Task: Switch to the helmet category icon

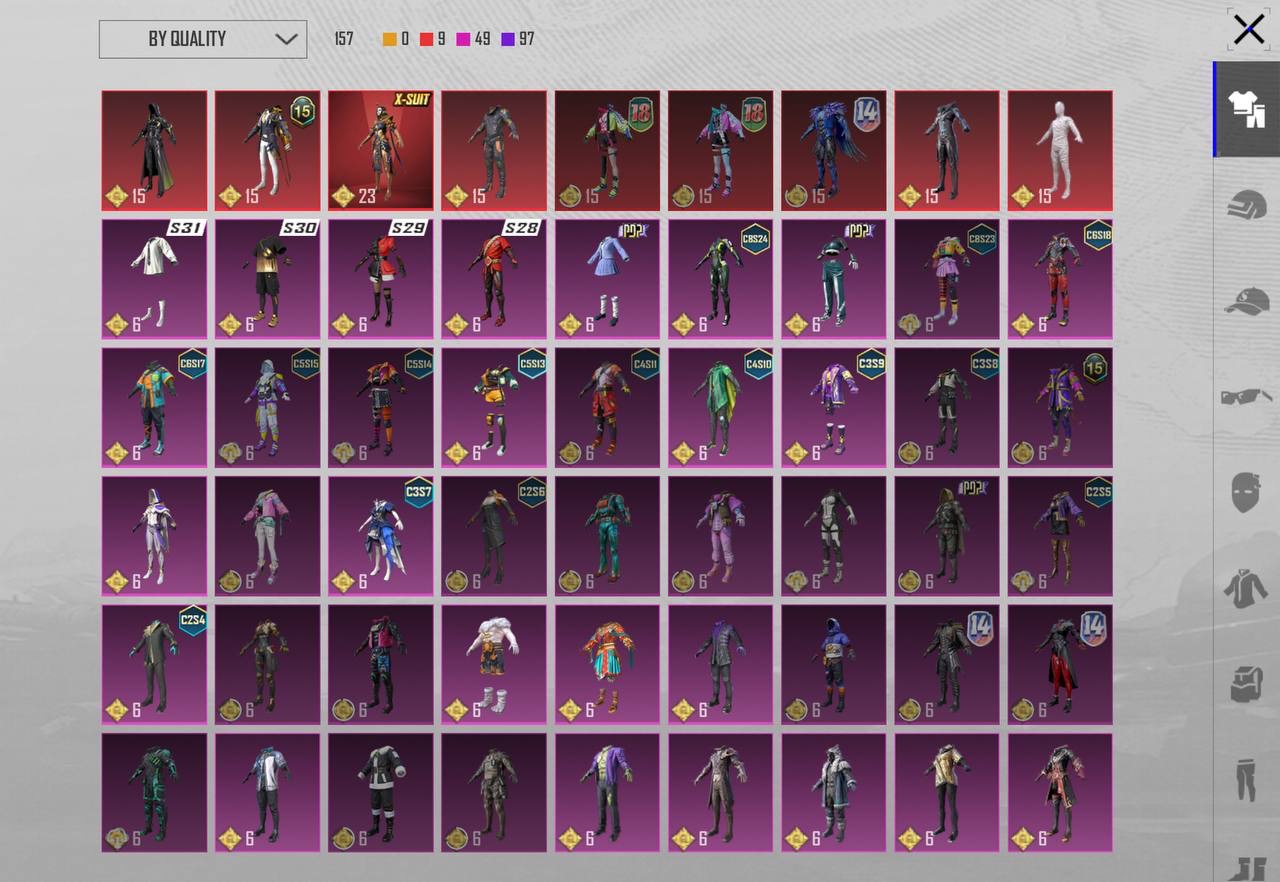Action: pos(1247,205)
